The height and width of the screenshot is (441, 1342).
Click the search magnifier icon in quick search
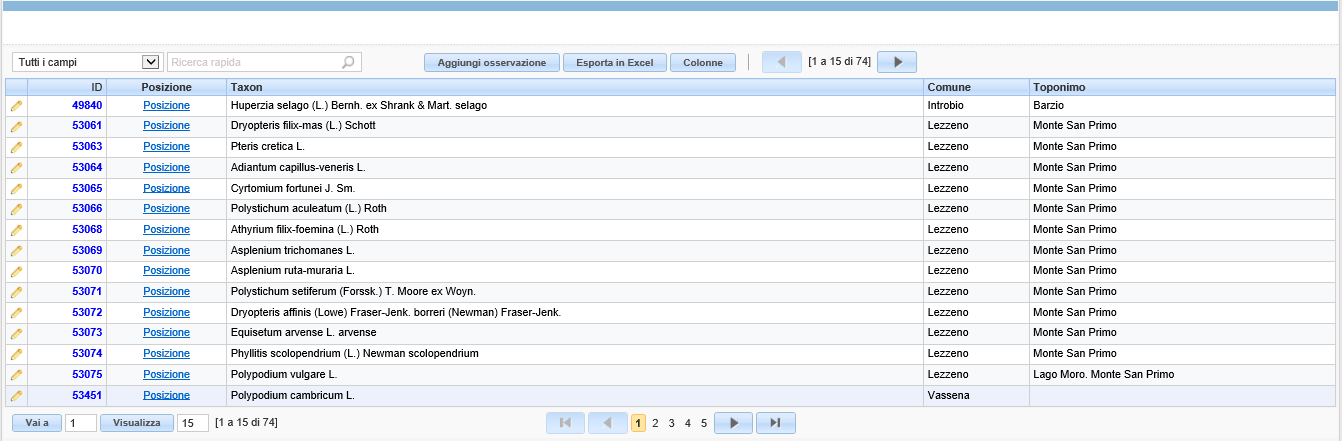coord(348,62)
